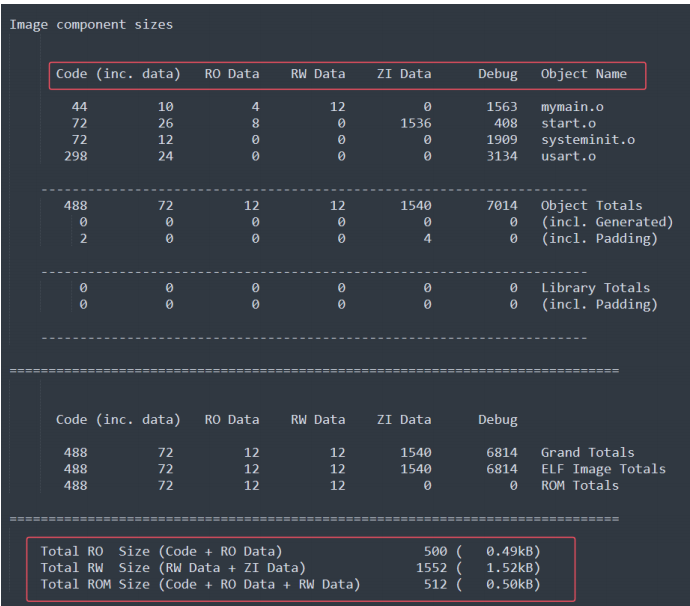
Task: Select debug value 1909 in systeminit.o row
Action: tap(502, 140)
